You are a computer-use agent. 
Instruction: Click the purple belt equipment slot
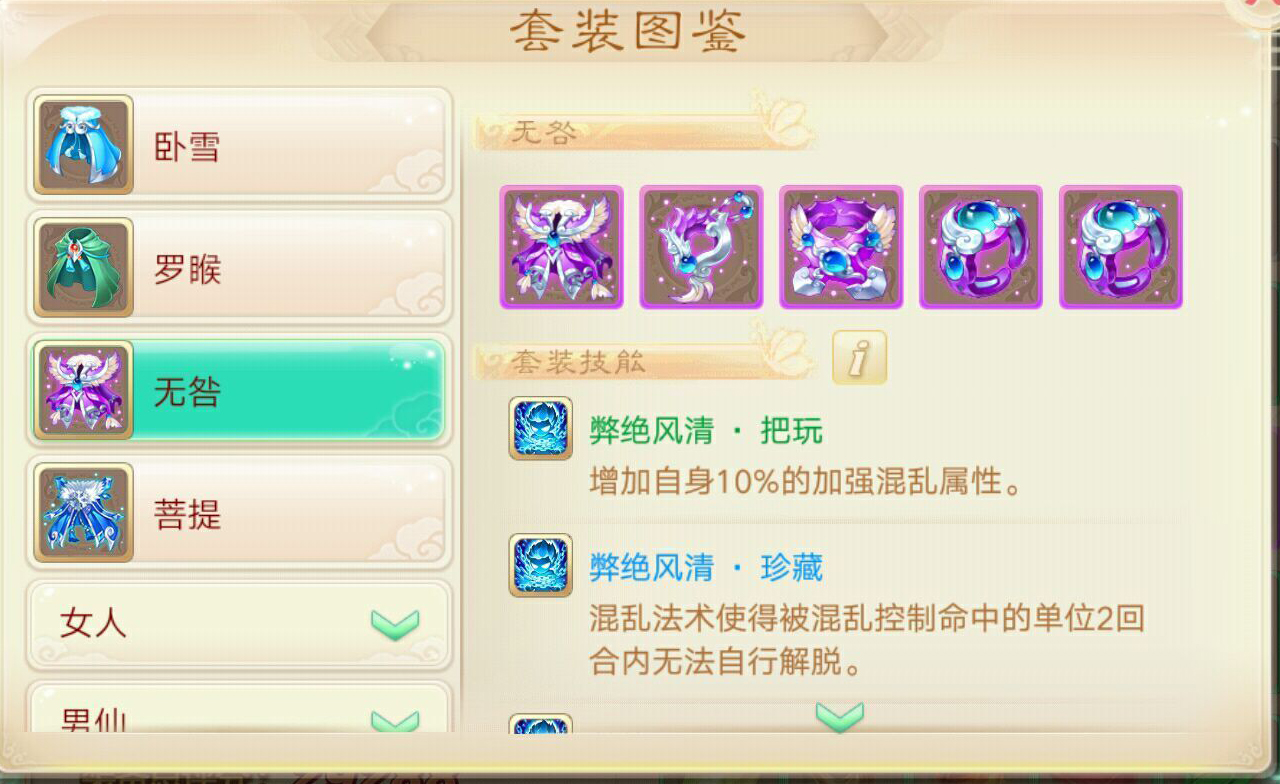tap(842, 247)
